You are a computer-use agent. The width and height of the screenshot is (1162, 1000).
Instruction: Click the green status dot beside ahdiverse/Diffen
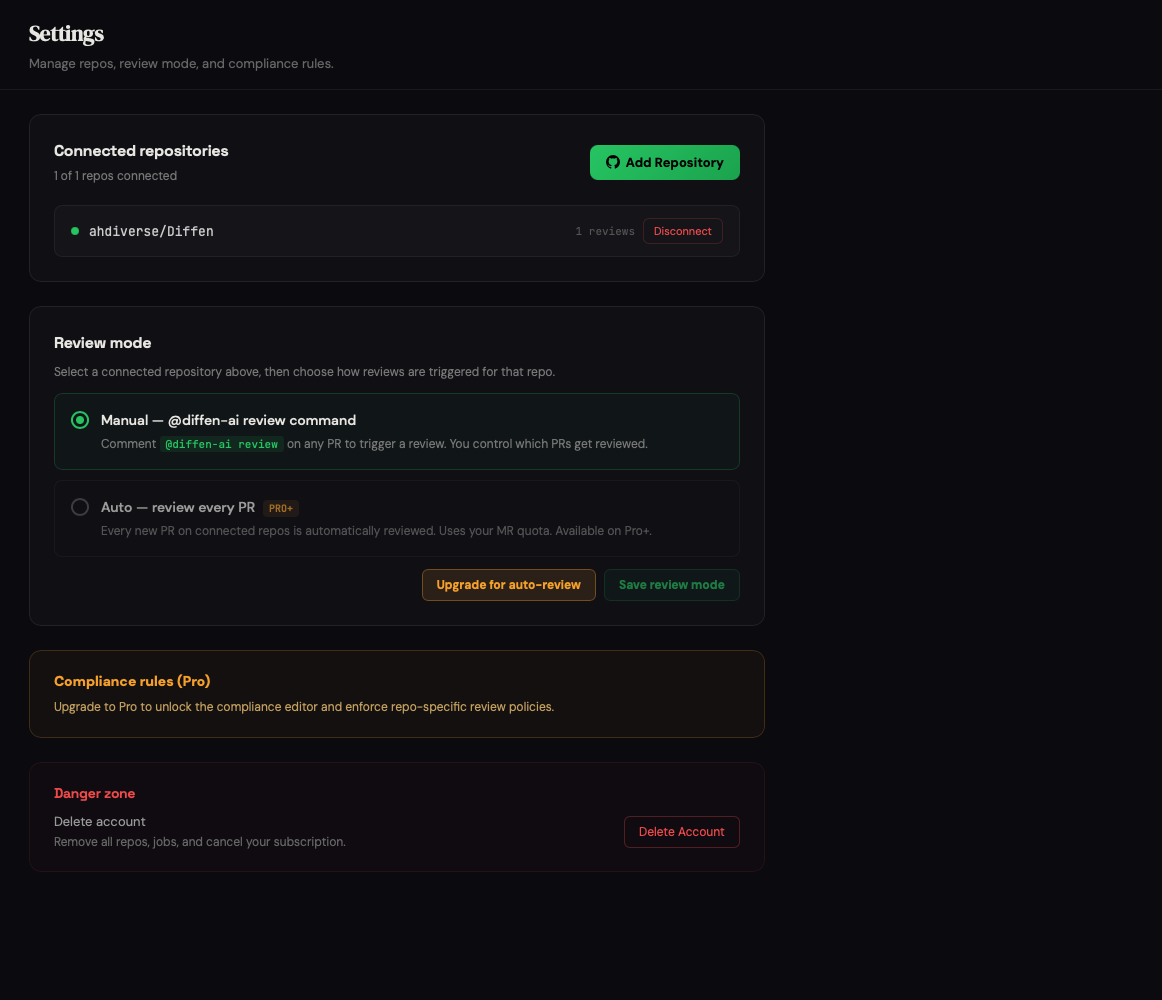(x=74, y=231)
